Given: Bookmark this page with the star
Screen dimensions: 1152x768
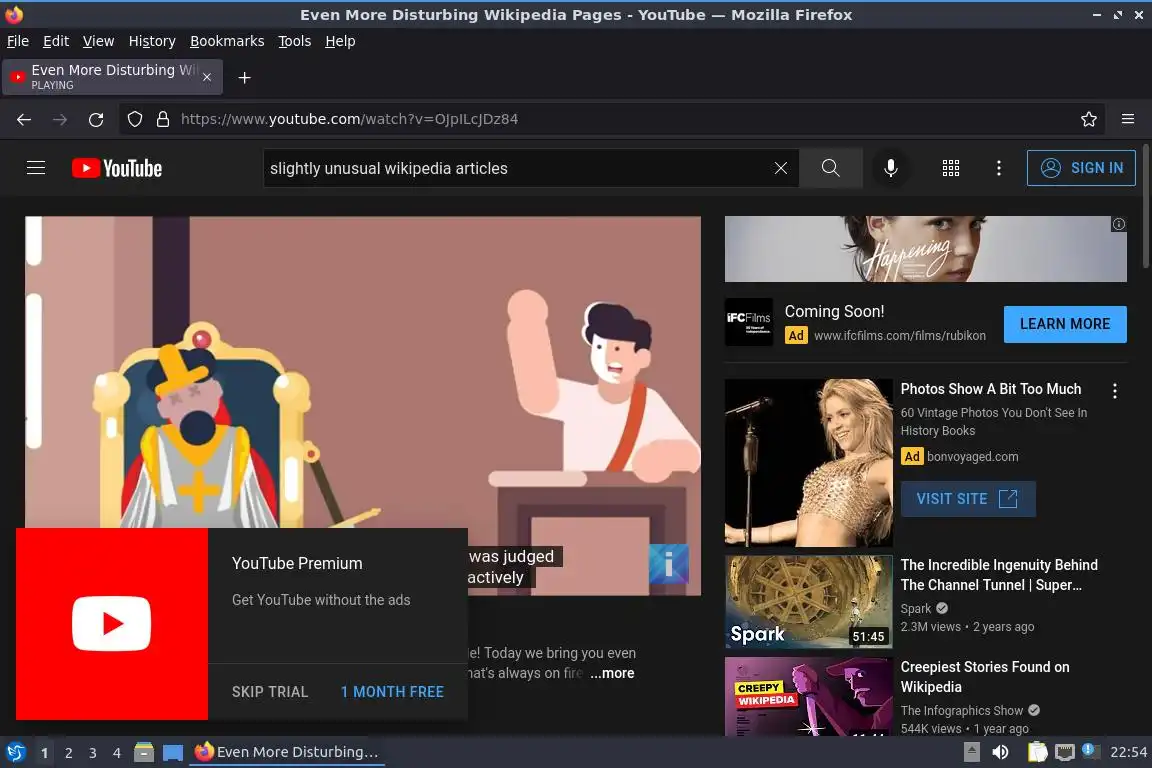Looking at the screenshot, I should (x=1089, y=119).
